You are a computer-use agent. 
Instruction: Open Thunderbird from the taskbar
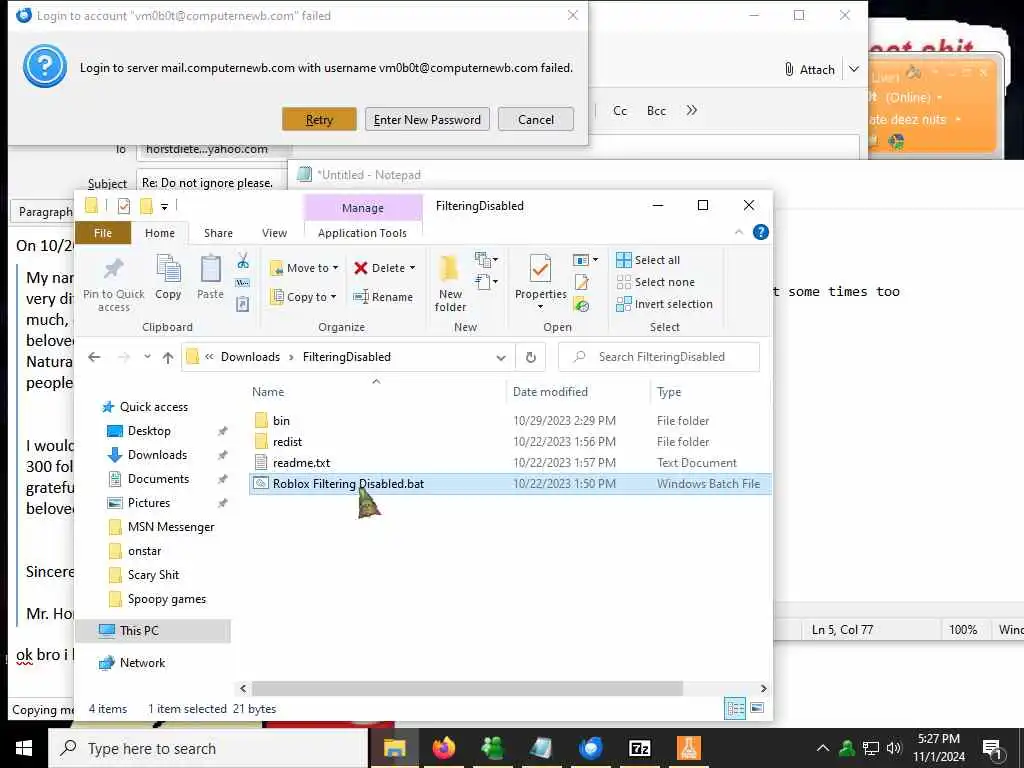coord(590,748)
